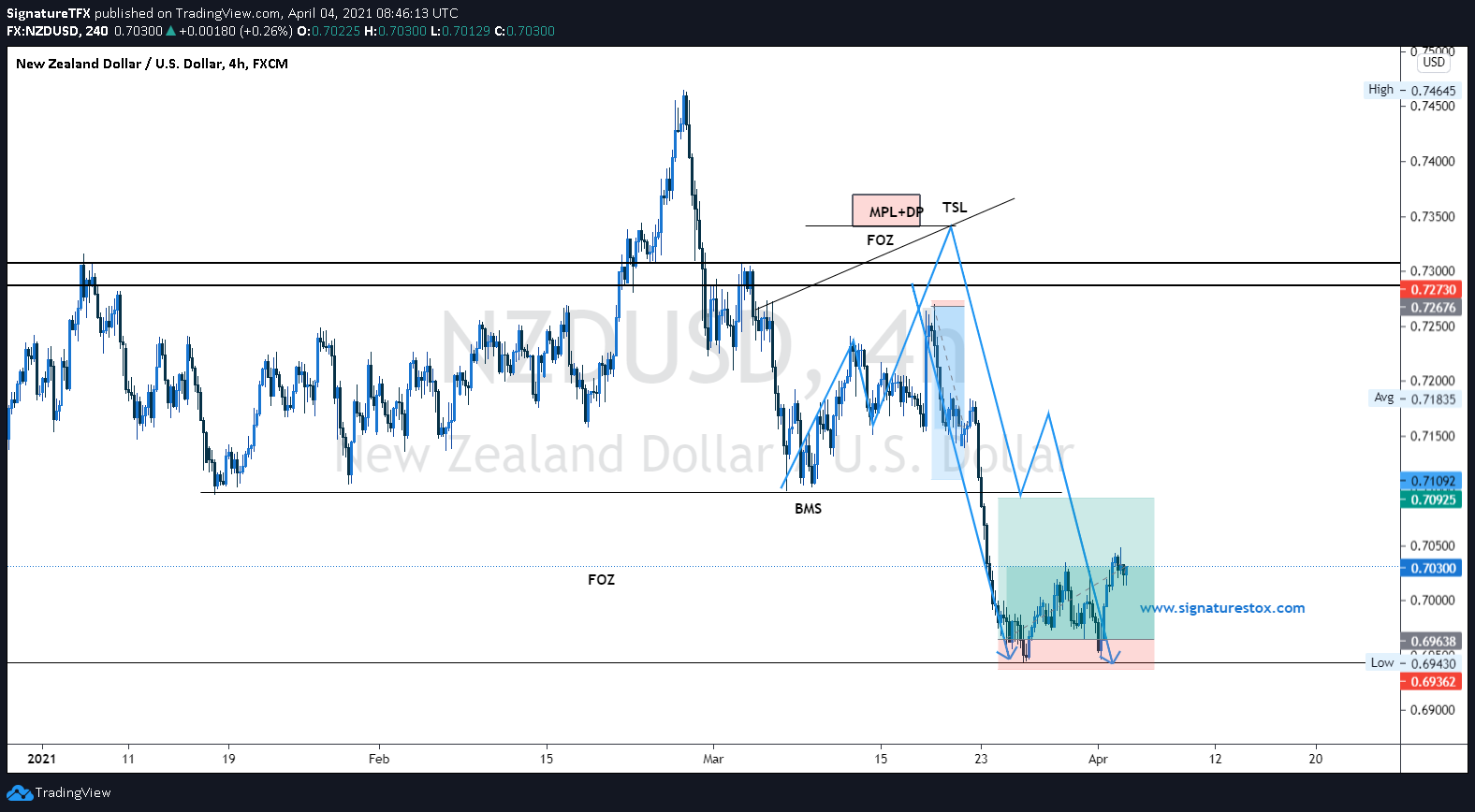Click the green 0.70925 price tag
This screenshot has width=1475, height=812.
(1433, 500)
